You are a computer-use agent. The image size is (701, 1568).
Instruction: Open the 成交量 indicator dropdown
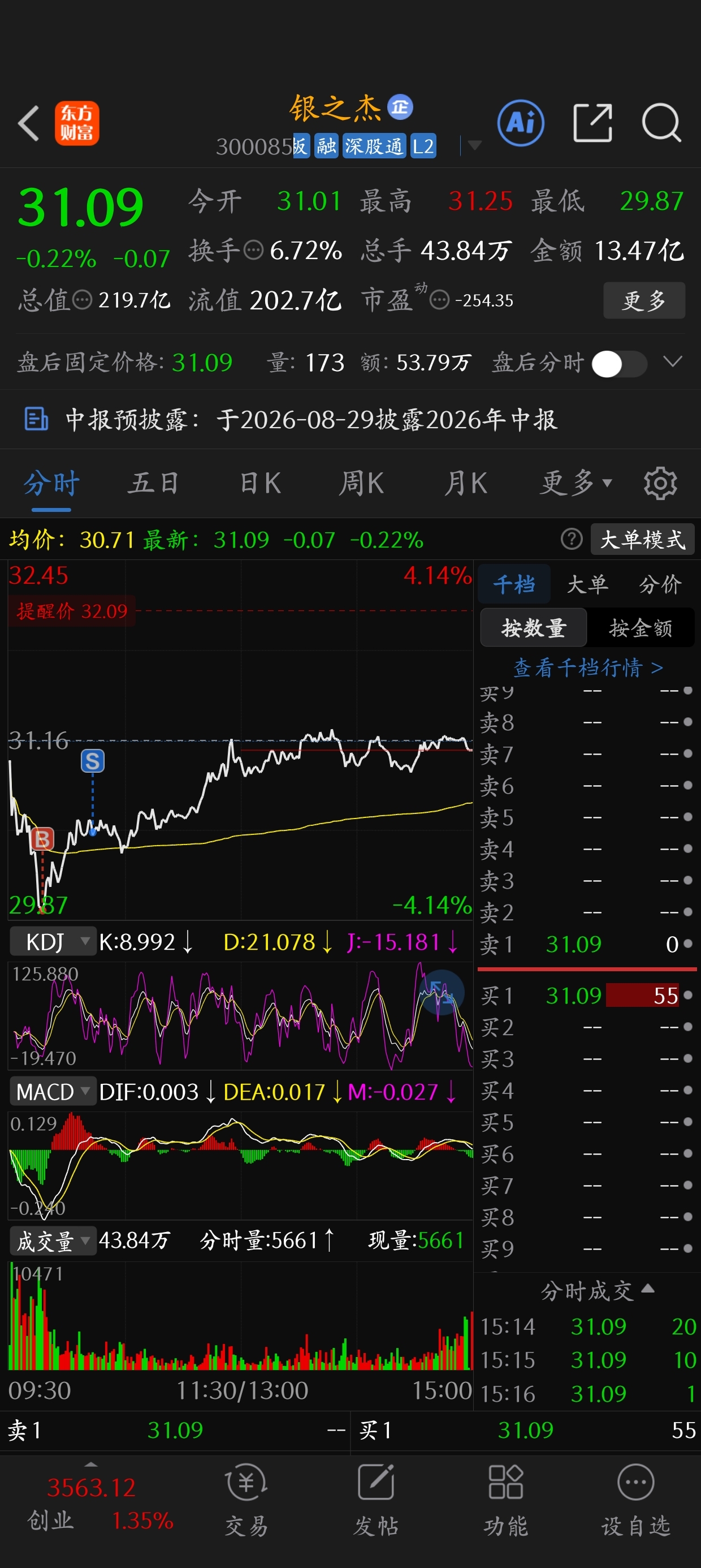point(53,1240)
